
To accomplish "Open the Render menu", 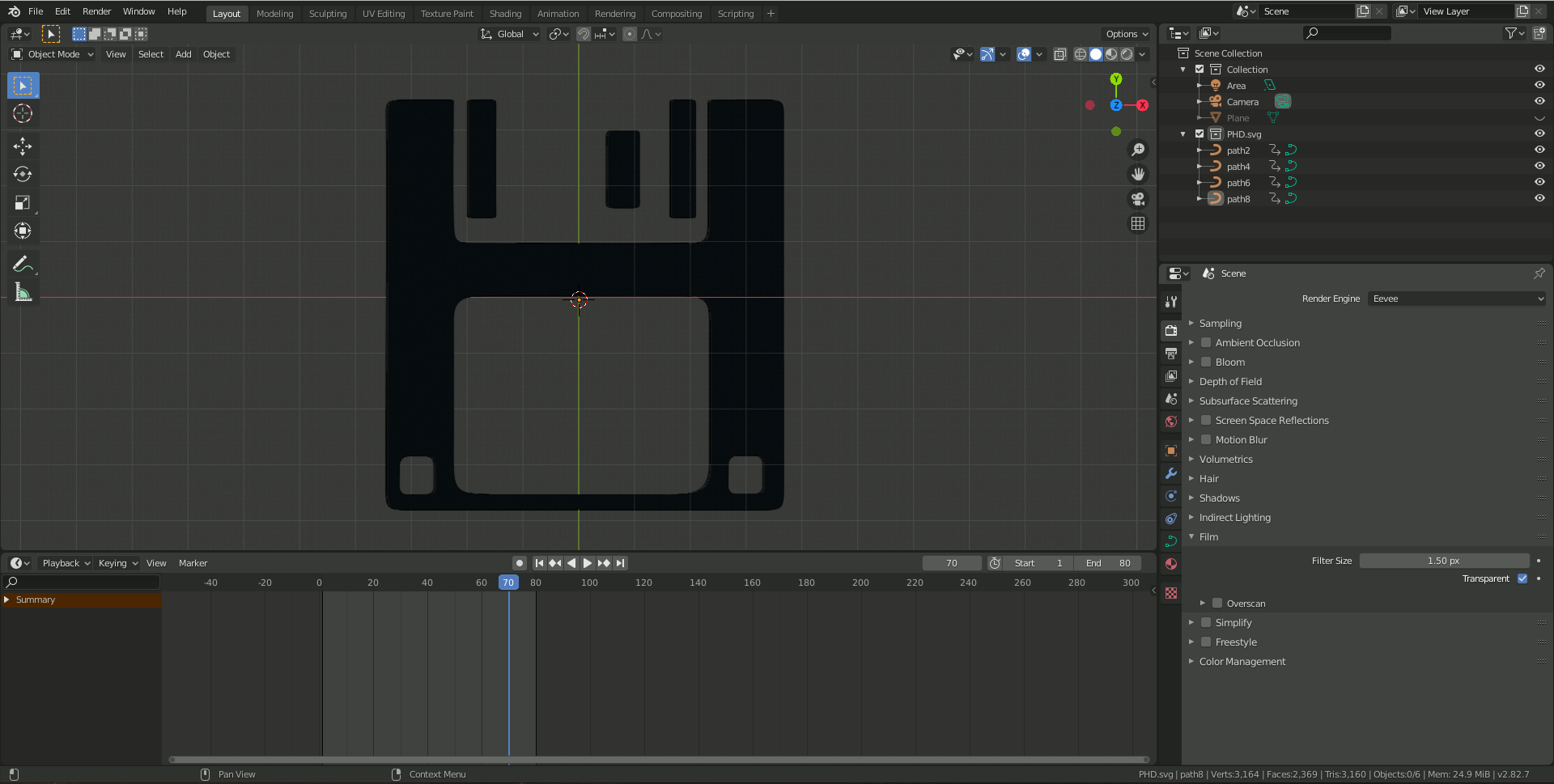I will pyautogui.click(x=96, y=11).
